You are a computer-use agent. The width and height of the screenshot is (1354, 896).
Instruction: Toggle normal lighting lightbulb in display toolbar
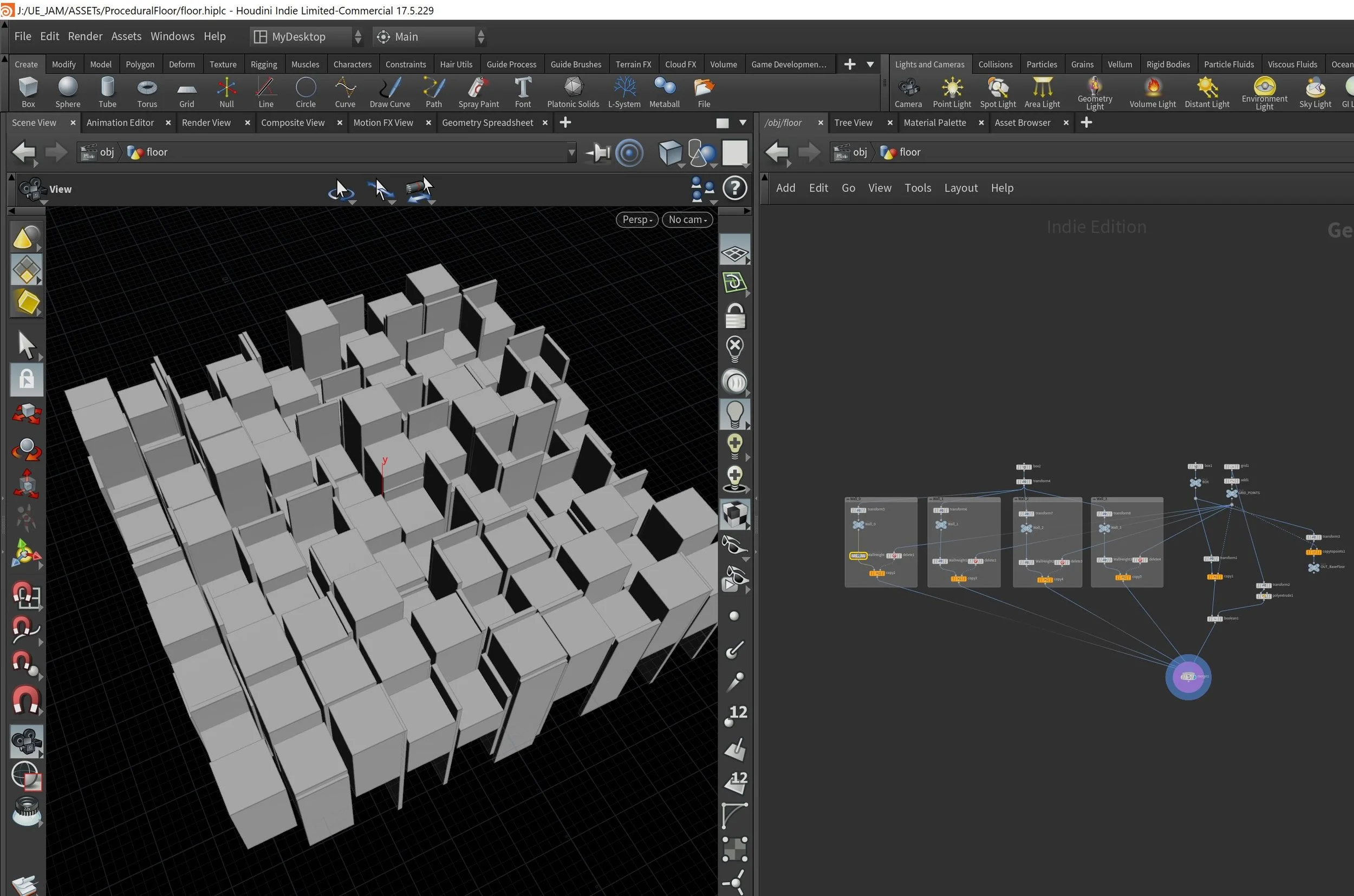tap(734, 413)
